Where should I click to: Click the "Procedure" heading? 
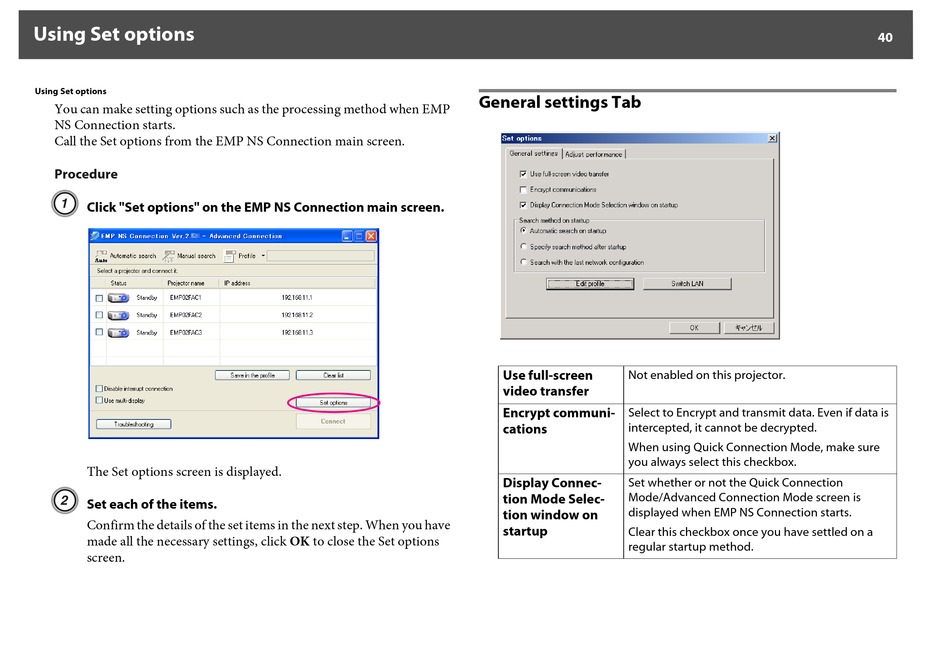click(x=86, y=174)
